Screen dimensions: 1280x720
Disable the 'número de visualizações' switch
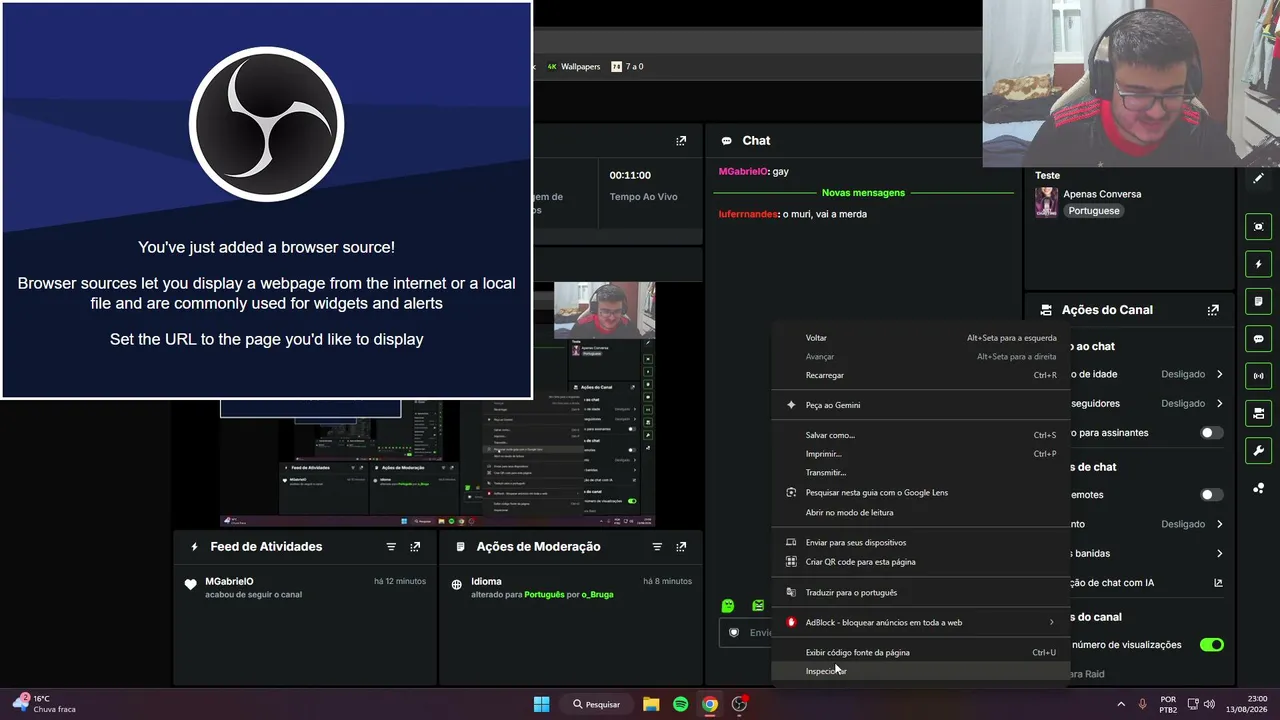(x=1211, y=645)
